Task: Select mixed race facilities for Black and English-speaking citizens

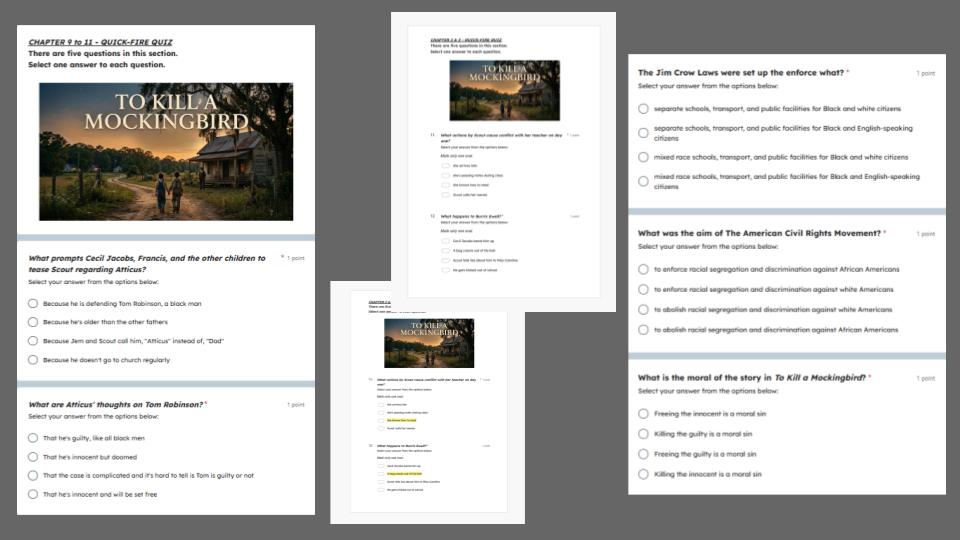Action: pos(643,181)
